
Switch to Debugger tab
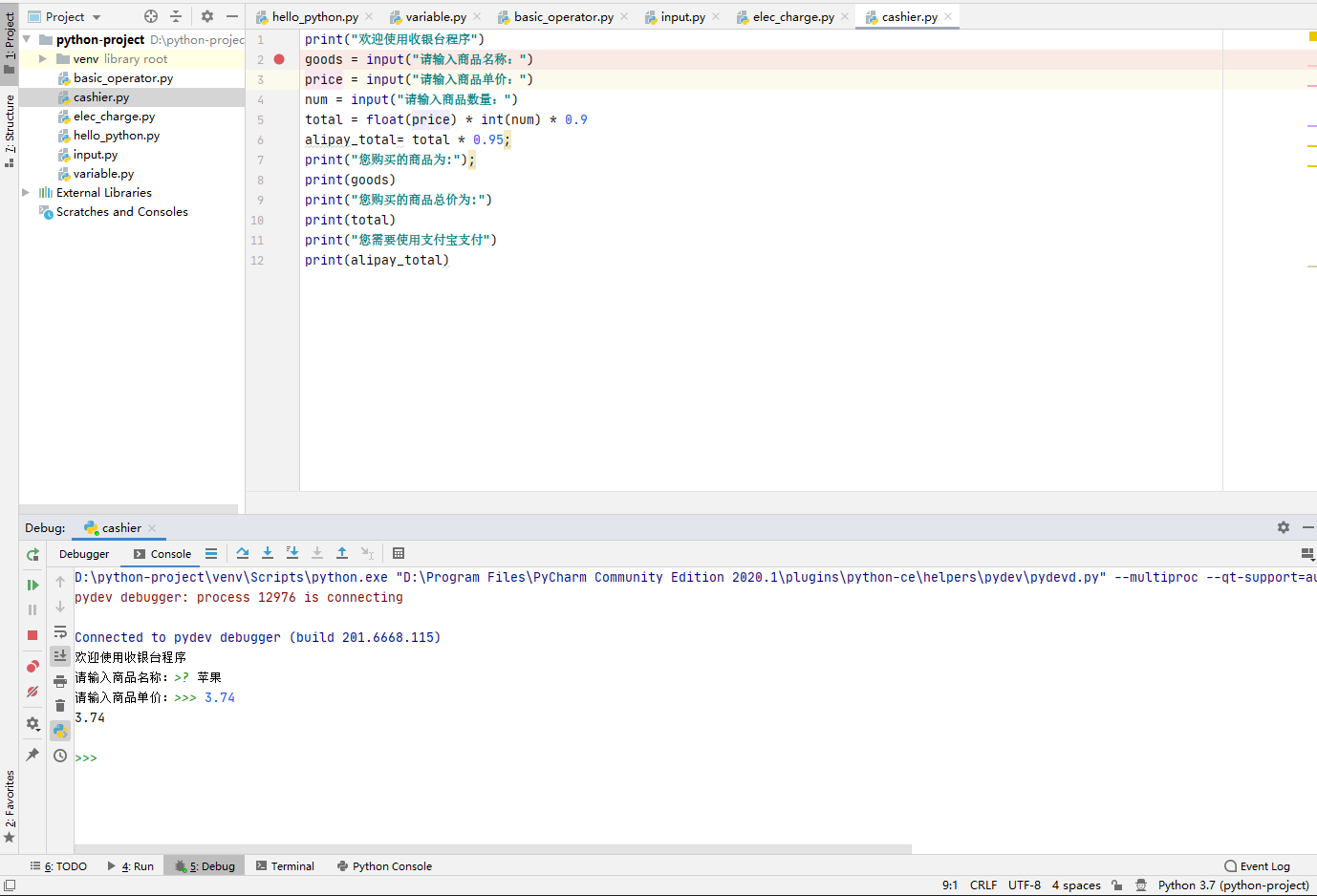click(x=84, y=554)
